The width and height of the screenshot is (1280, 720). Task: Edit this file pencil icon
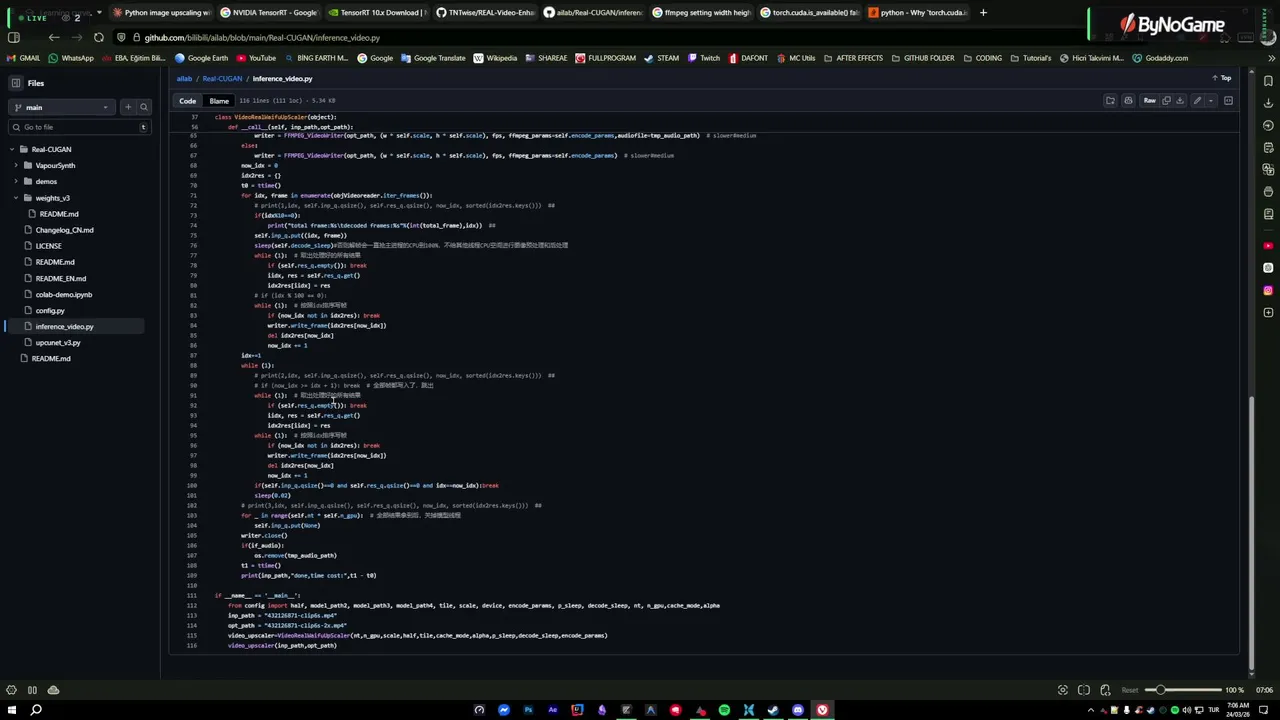(x=1197, y=101)
